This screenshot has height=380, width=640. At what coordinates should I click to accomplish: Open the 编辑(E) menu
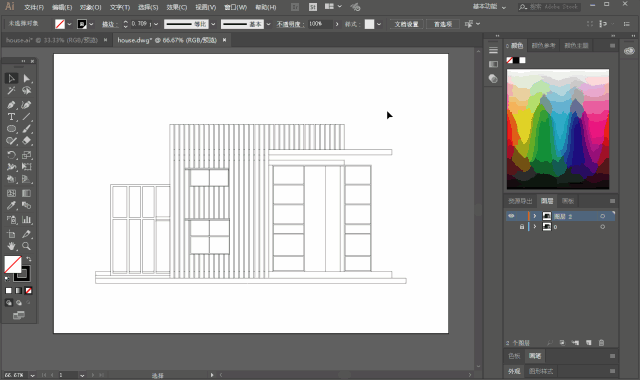click(x=62, y=7)
